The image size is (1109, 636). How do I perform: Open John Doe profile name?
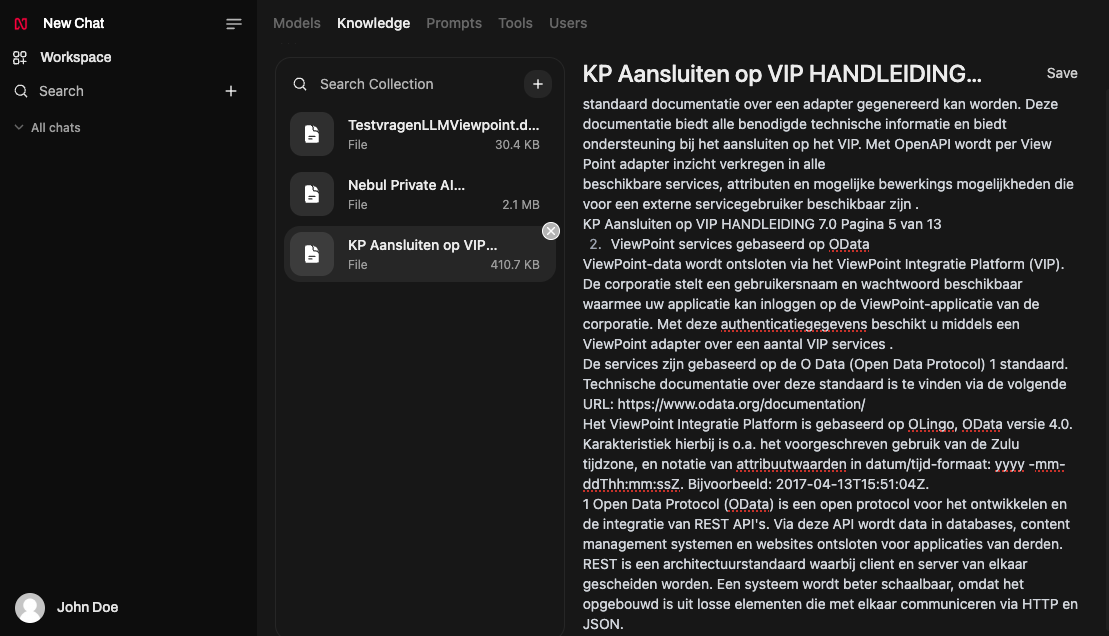87,608
